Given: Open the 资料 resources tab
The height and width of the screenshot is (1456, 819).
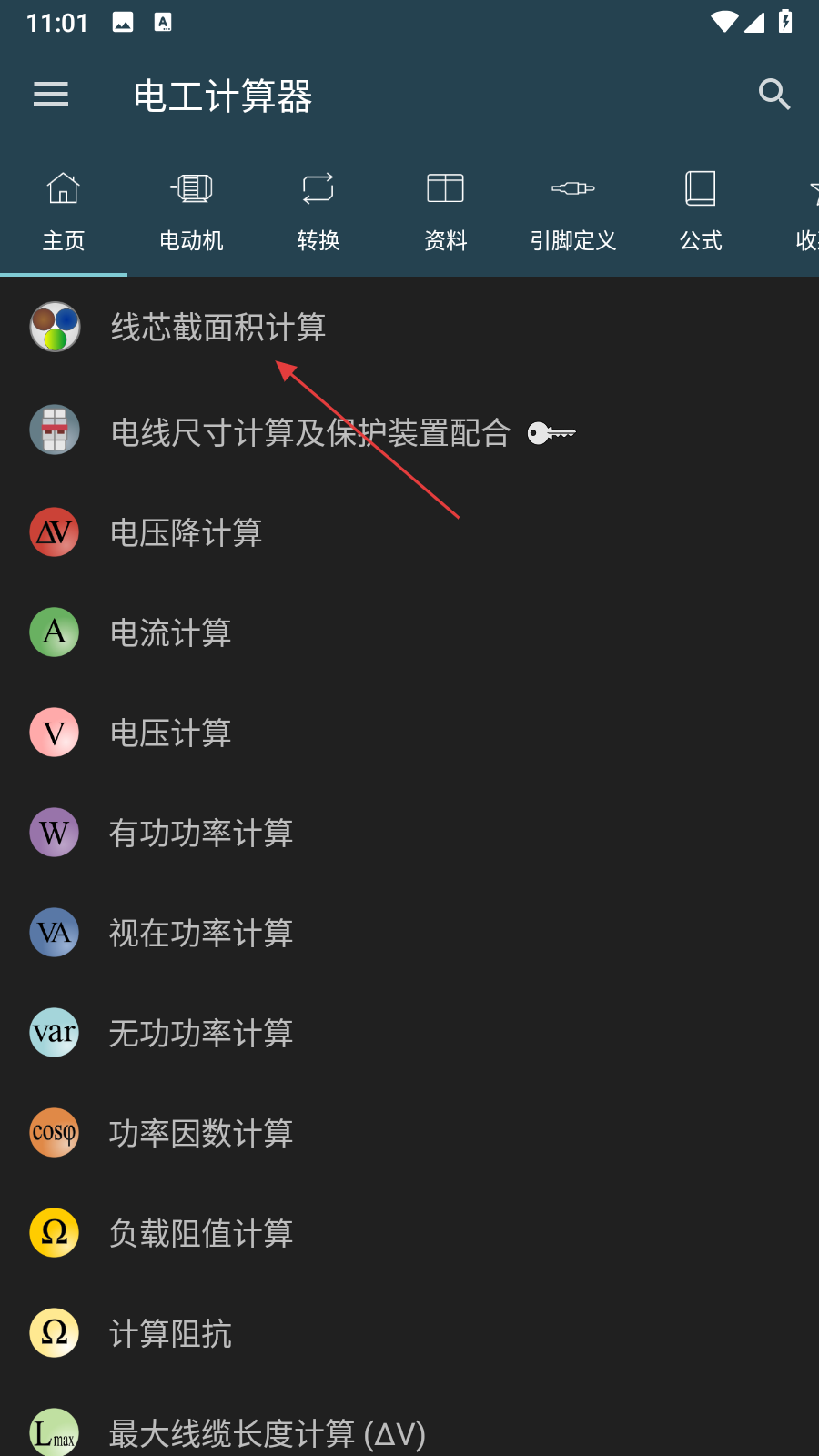Looking at the screenshot, I should (x=446, y=212).
